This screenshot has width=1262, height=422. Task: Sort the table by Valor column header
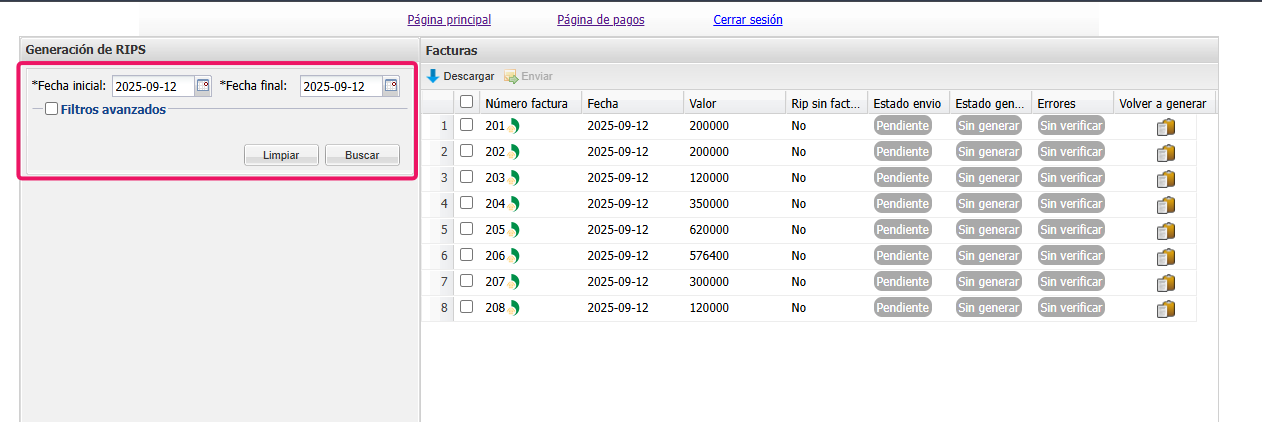[x=703, y=103]
